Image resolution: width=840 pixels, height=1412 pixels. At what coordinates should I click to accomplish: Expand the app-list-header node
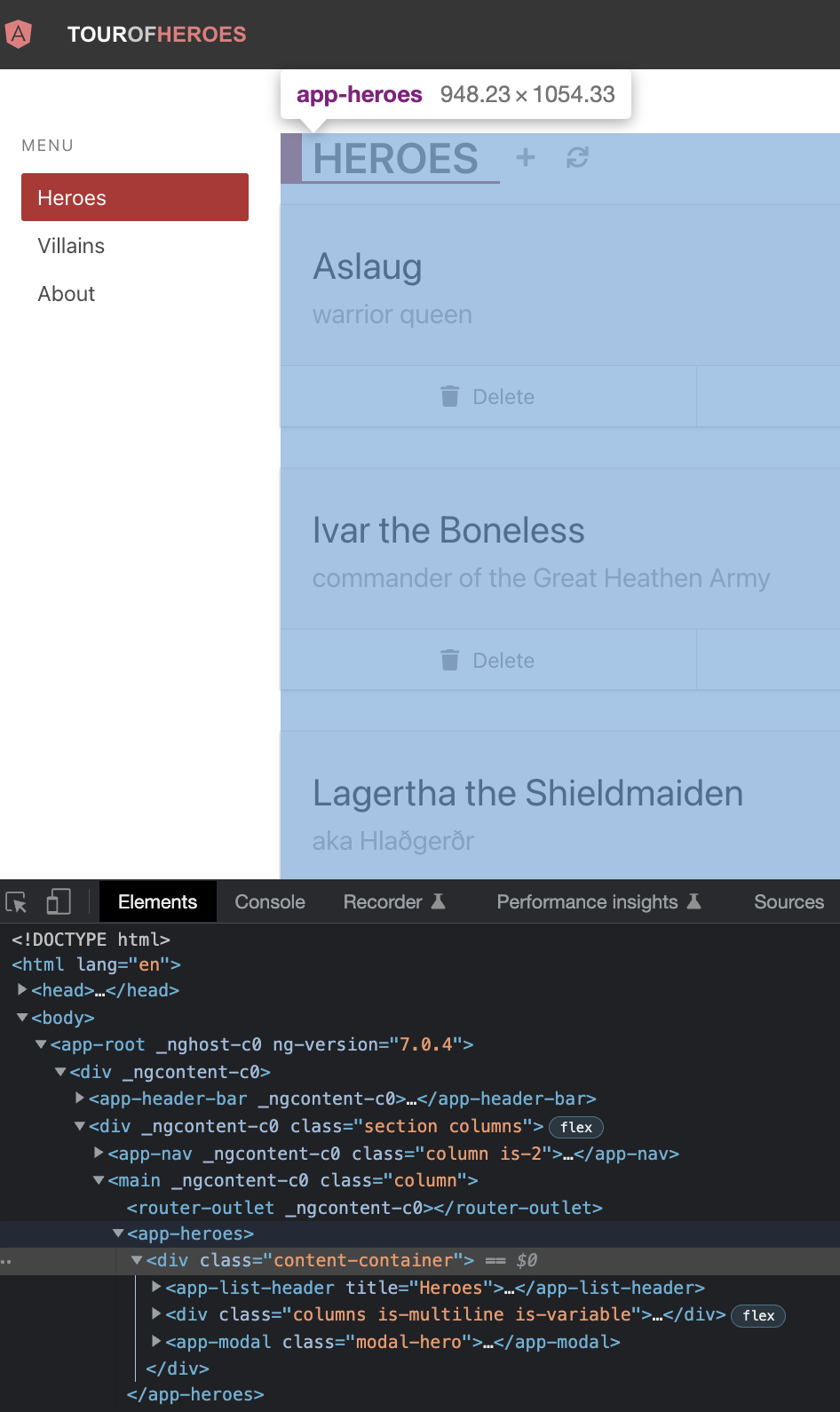(x=156, y=1287)
